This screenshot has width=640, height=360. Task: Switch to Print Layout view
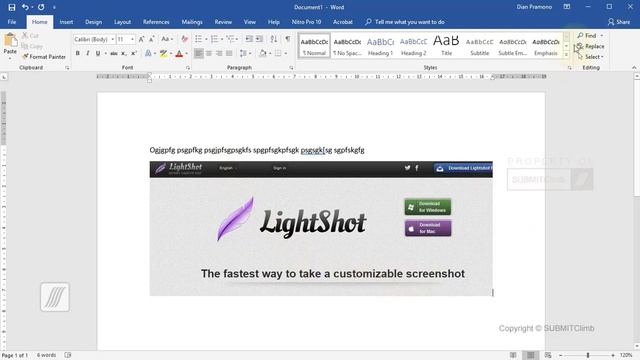click(x=531, y=355)
